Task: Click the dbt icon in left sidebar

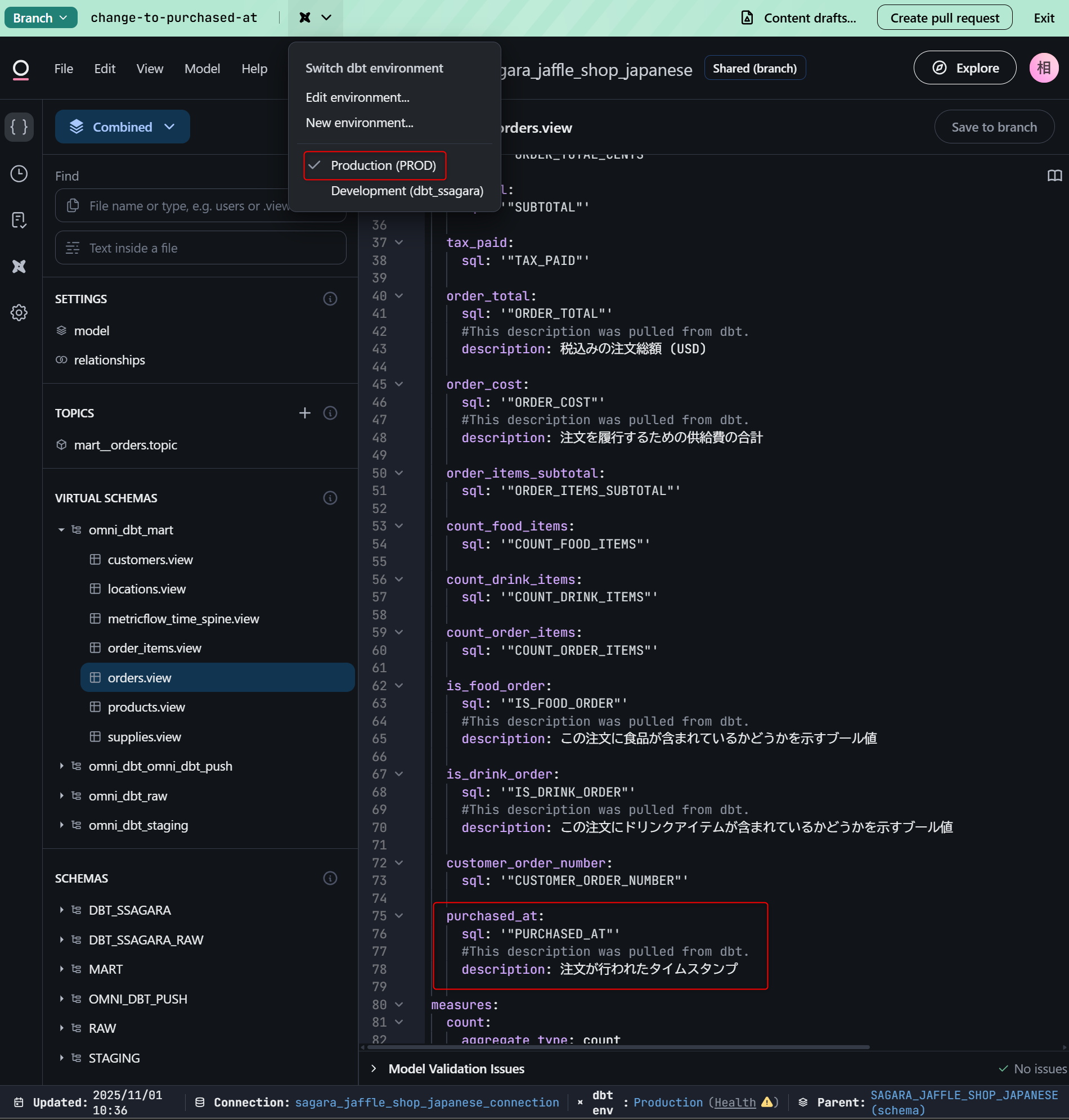Action: 19,266
